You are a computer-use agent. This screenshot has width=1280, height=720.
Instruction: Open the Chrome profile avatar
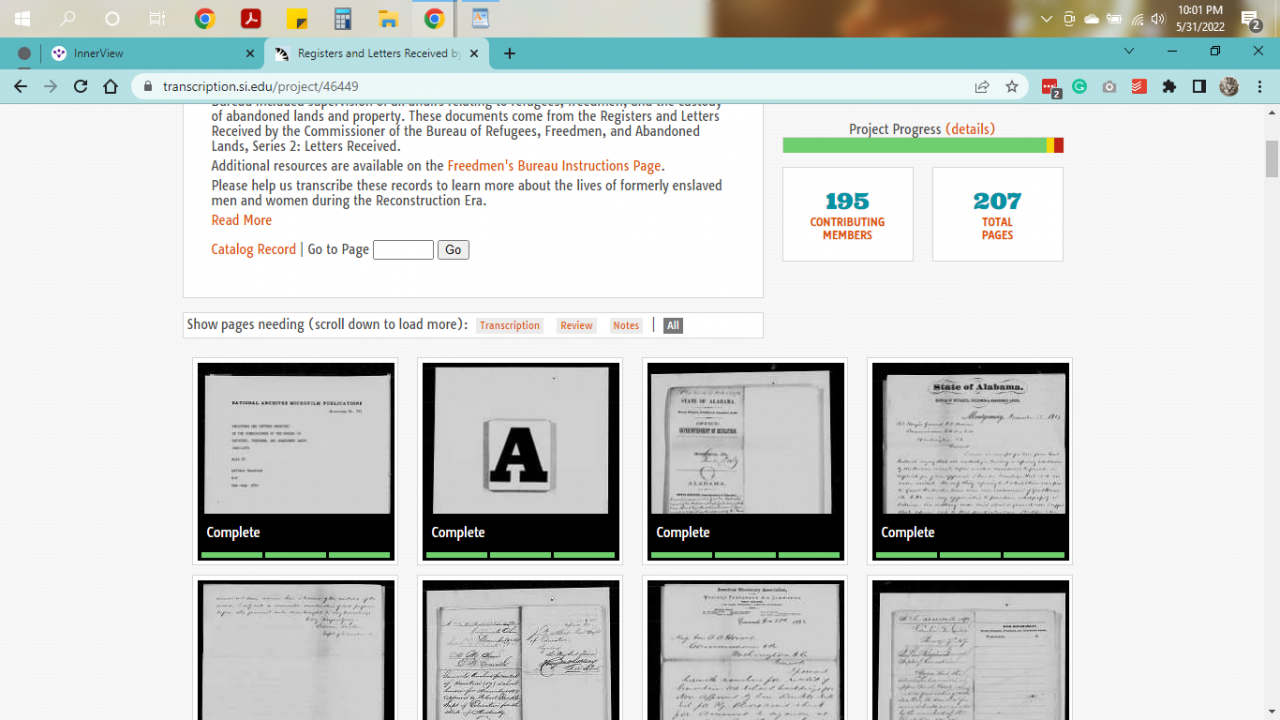point(1229,87)
